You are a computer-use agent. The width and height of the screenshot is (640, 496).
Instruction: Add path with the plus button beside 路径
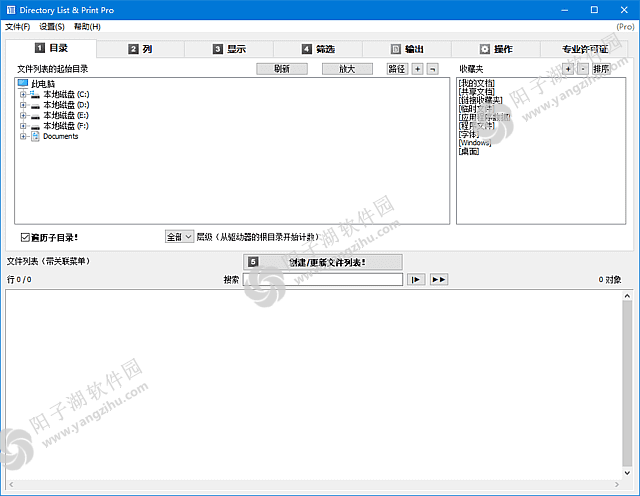417,69
